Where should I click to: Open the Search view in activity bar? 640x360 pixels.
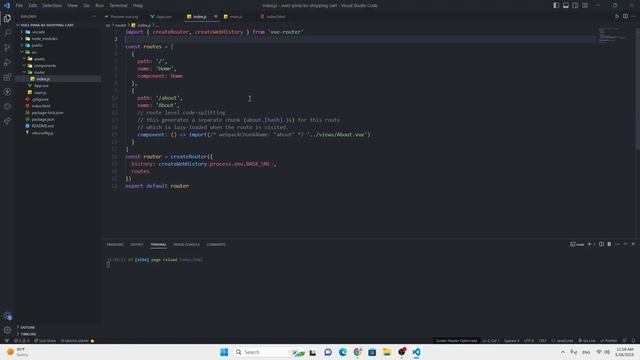[x=7, y=33]
